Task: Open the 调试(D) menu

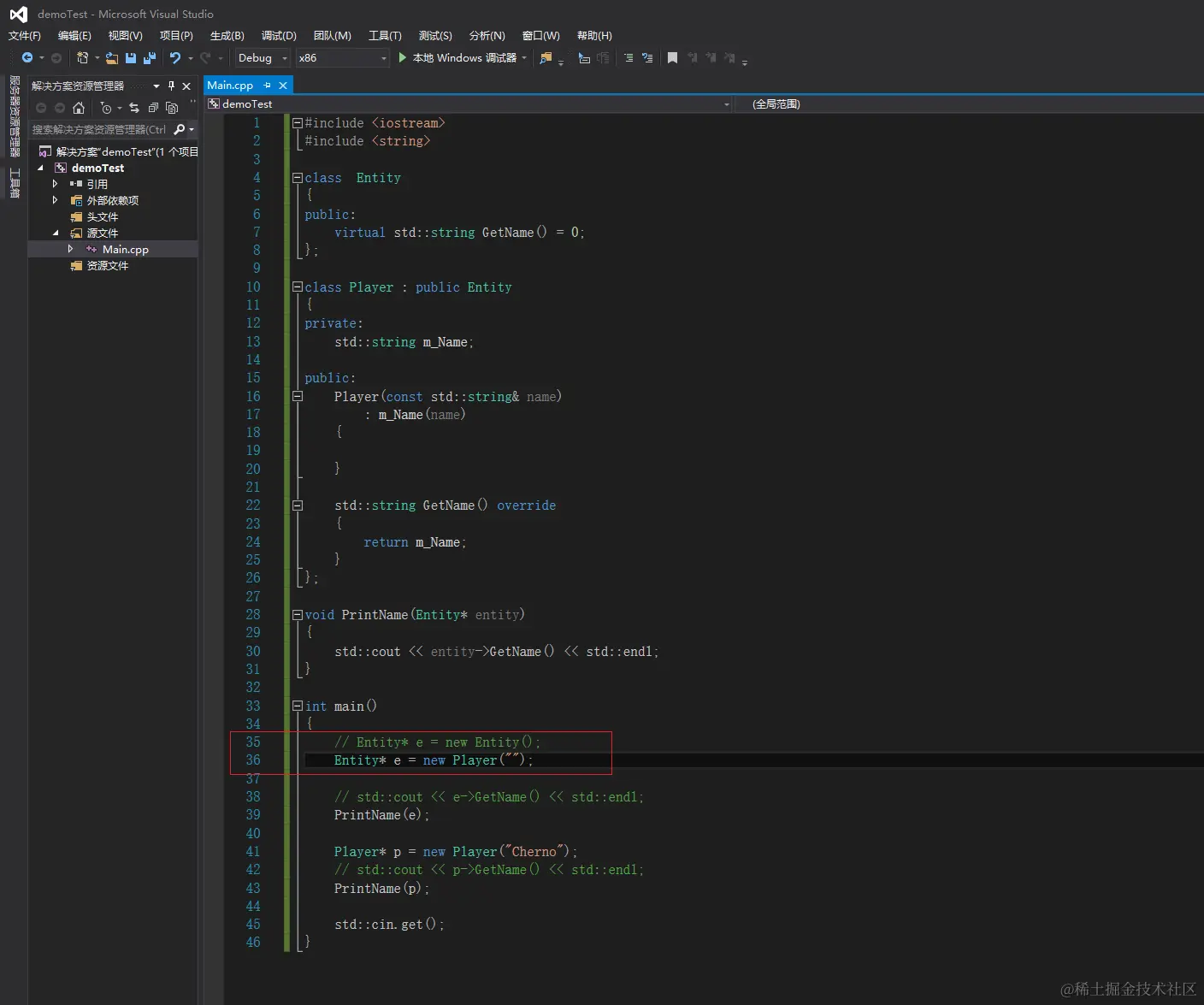Action: 279,36
